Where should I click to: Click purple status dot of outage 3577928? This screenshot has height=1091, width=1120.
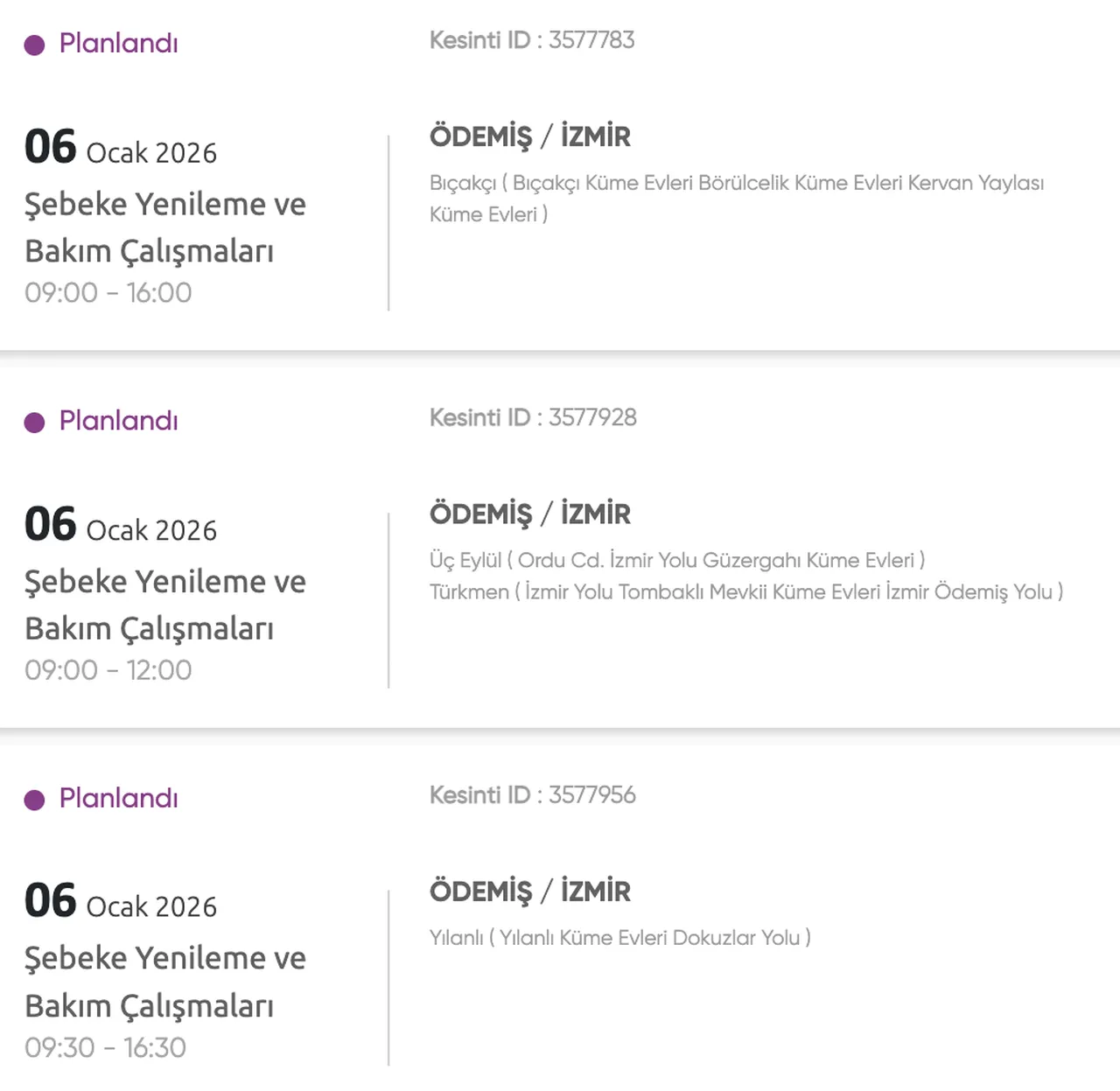[x=34, y=423]
